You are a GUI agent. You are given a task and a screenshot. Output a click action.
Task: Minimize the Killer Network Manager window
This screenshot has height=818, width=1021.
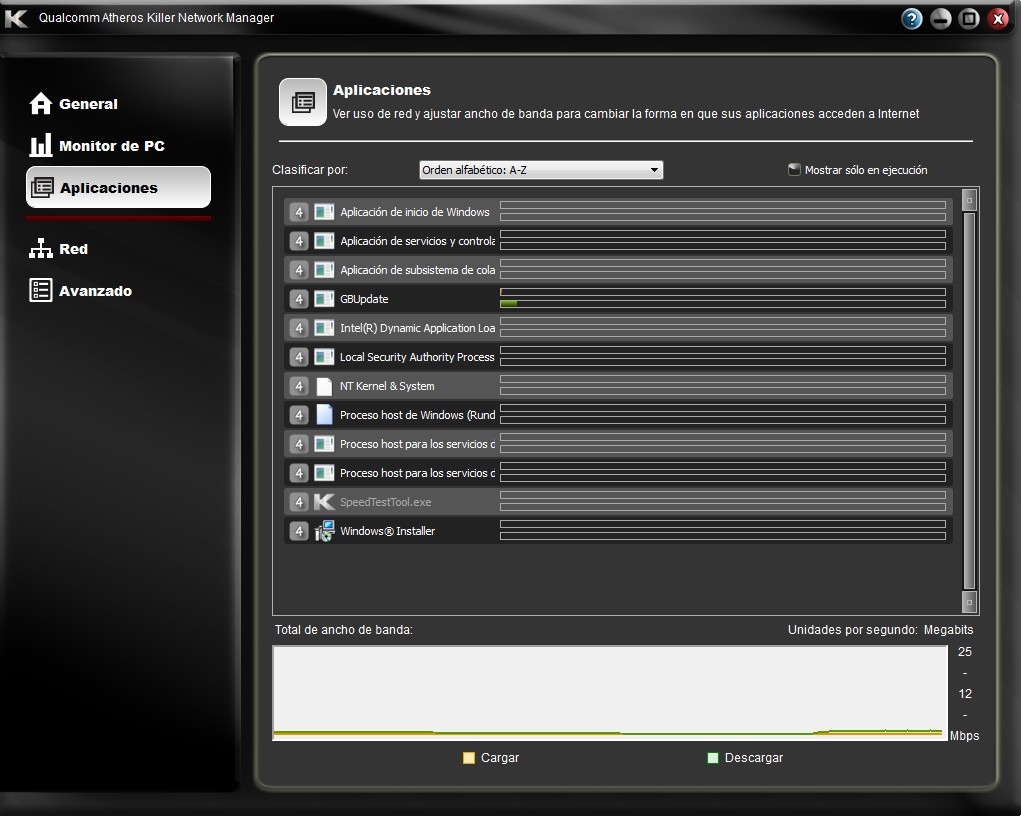[x=940, y=18]
